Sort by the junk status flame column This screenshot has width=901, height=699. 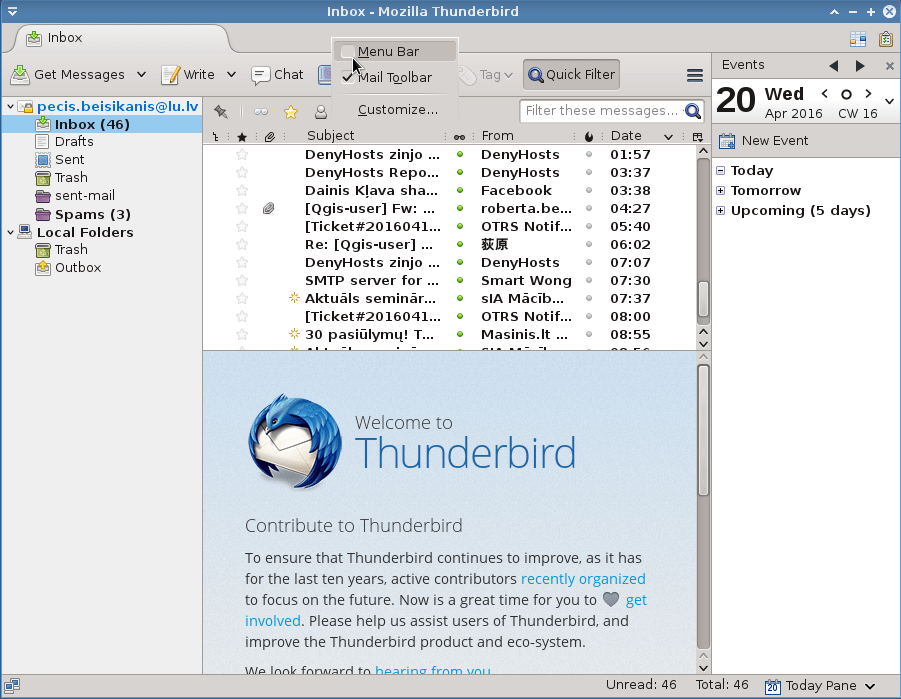pyautogui.click(x=589, y=136)
